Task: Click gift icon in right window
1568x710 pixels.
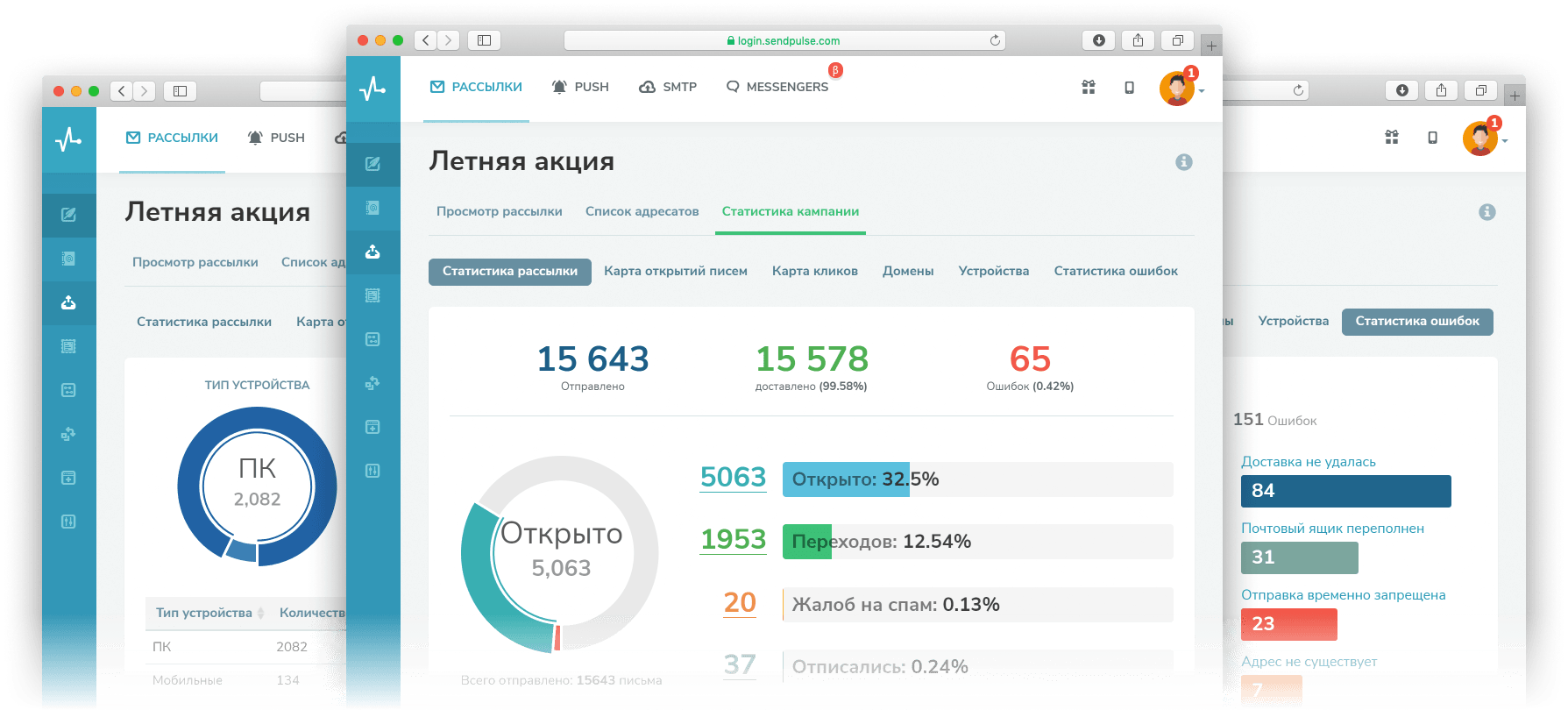Action: [x=1392, y=137]
